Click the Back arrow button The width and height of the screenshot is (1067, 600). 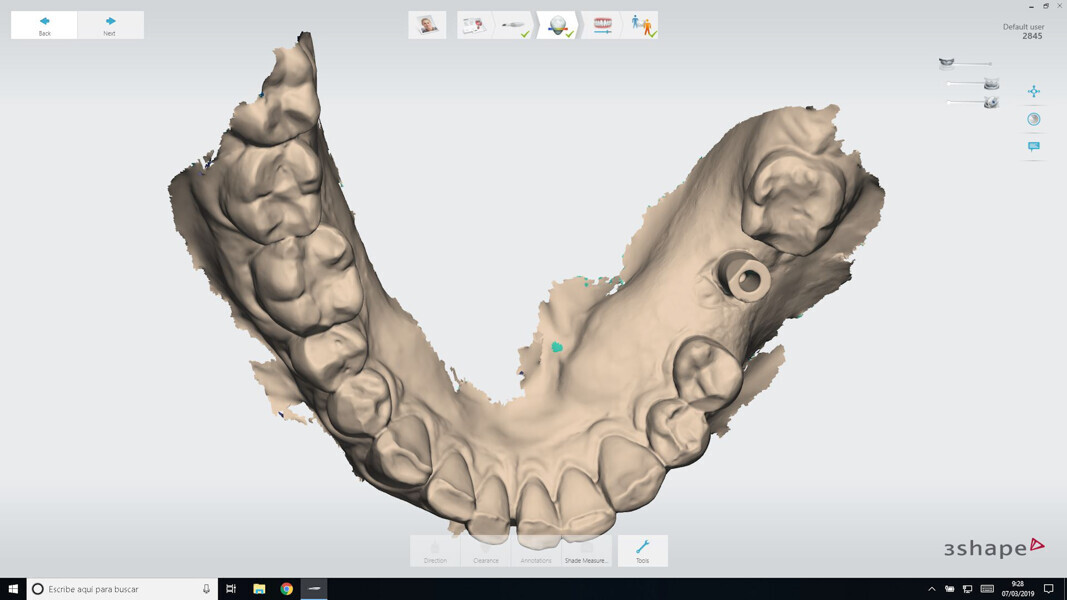44,25
